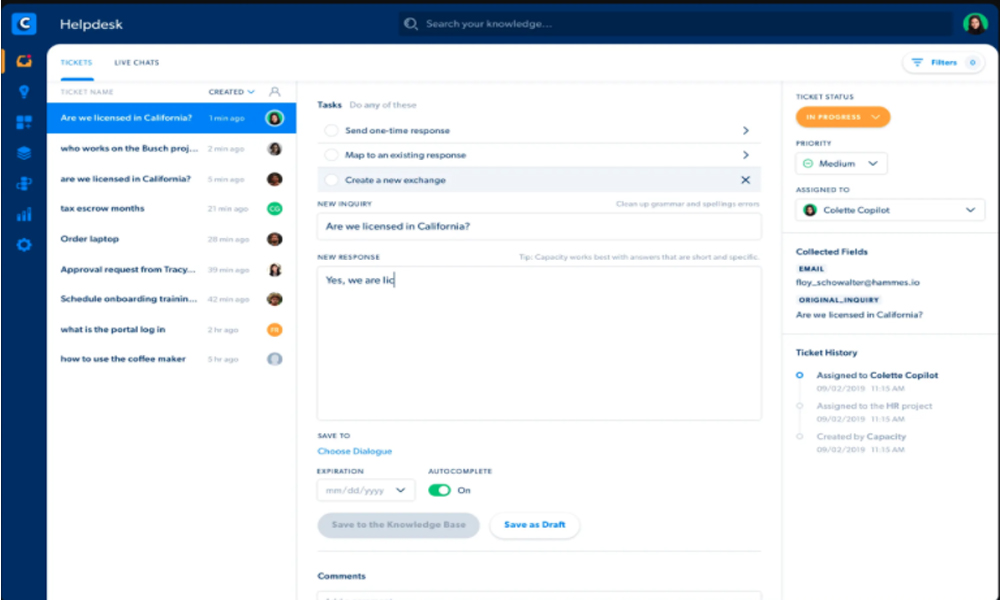
Task: Click the Capacity logo icon
Action: [24, 24]
